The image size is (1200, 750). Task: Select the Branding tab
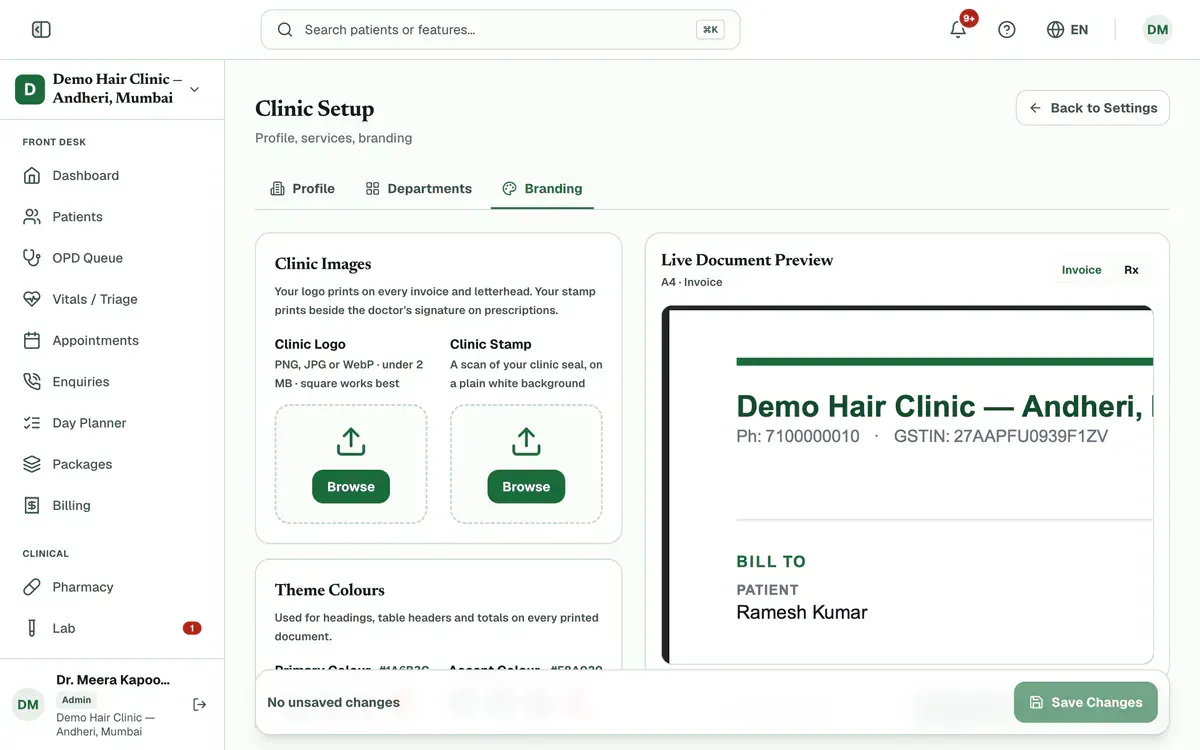coord(542,188)
